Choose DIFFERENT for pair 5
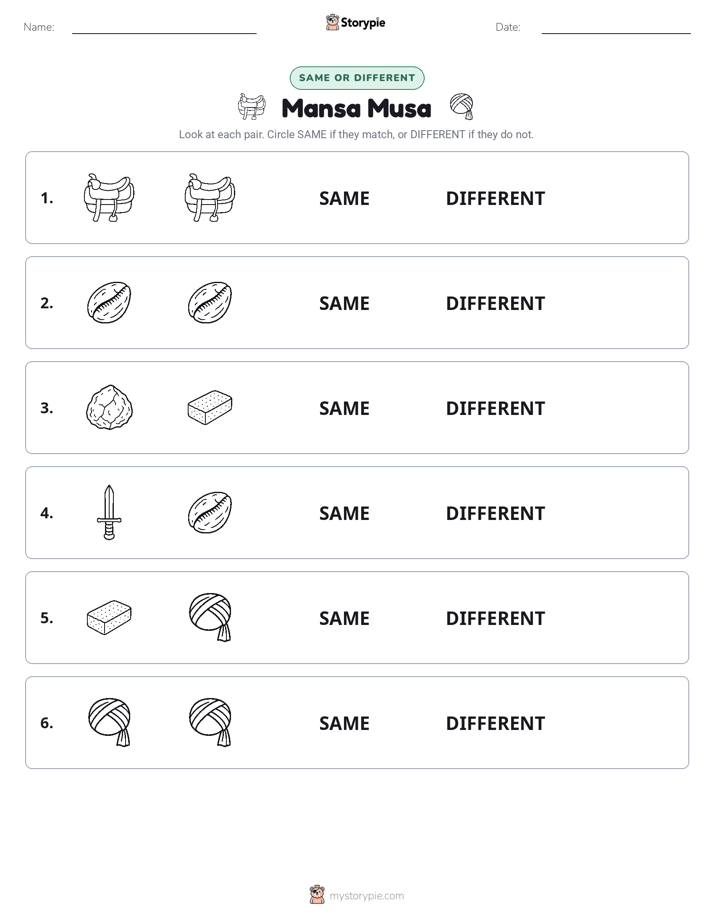 pos(495,618)
